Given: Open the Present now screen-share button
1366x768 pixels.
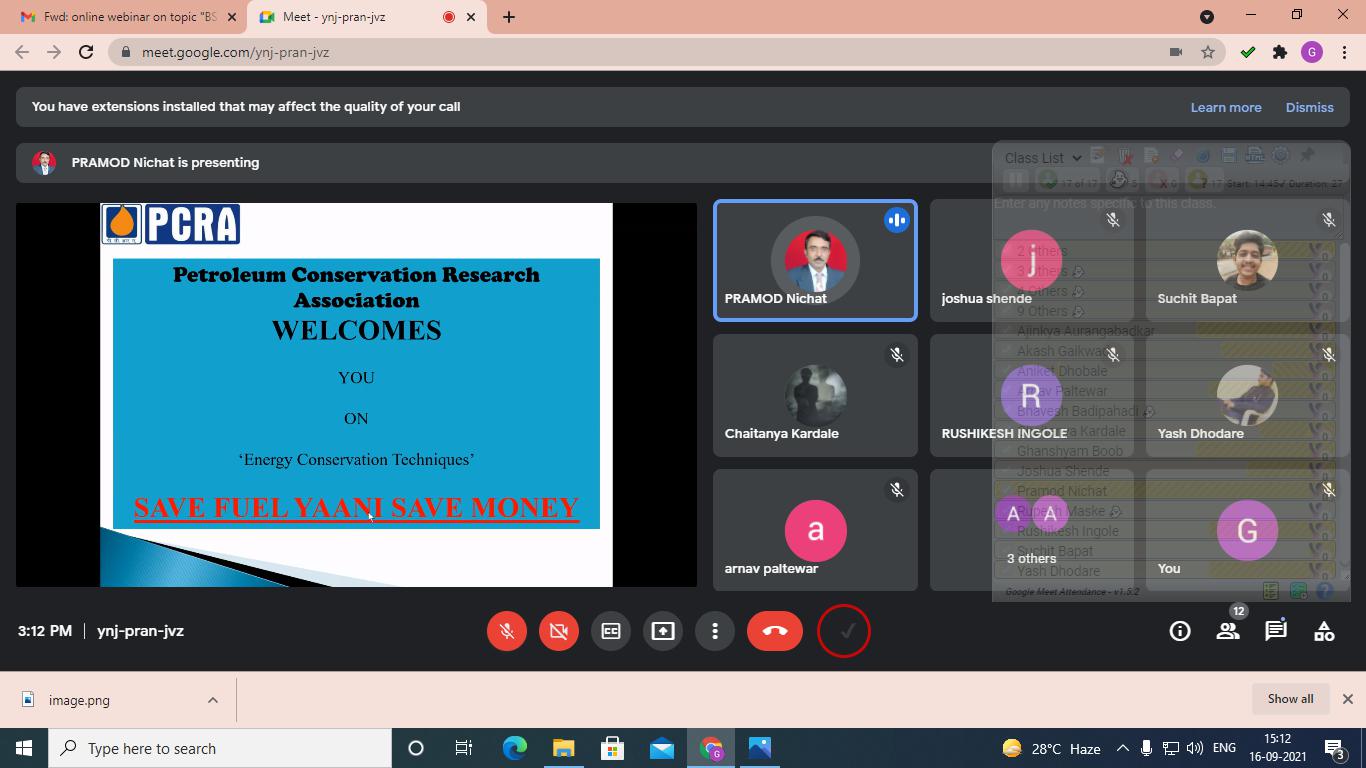Looking at the screenshot, I should (663, 631).
